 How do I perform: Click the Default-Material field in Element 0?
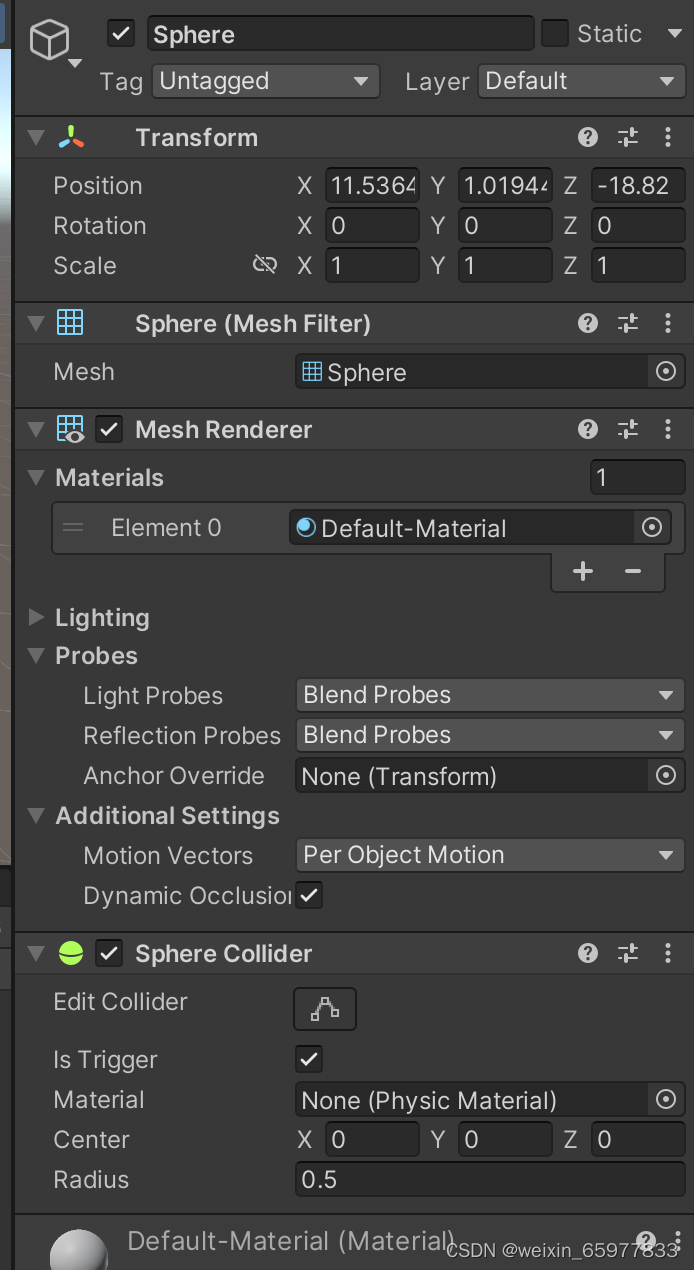(462, 528)
